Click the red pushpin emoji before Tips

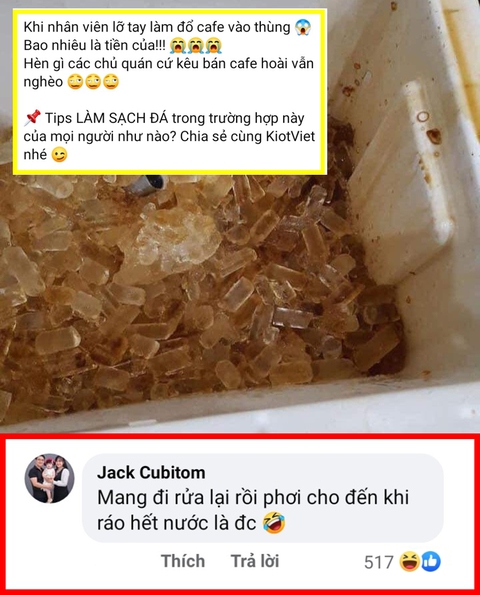[x=33, y=118]
